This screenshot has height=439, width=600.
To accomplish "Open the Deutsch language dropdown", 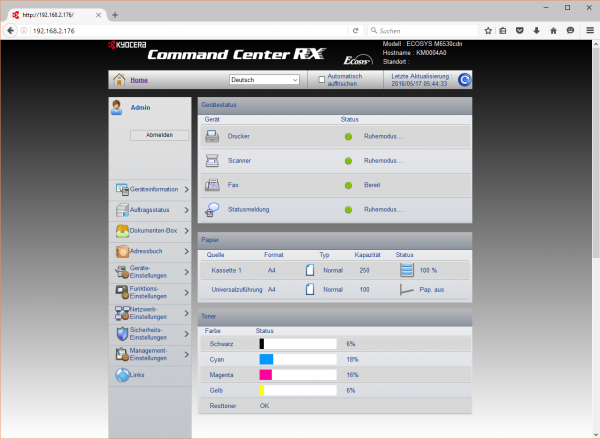I will coord(264,80).
